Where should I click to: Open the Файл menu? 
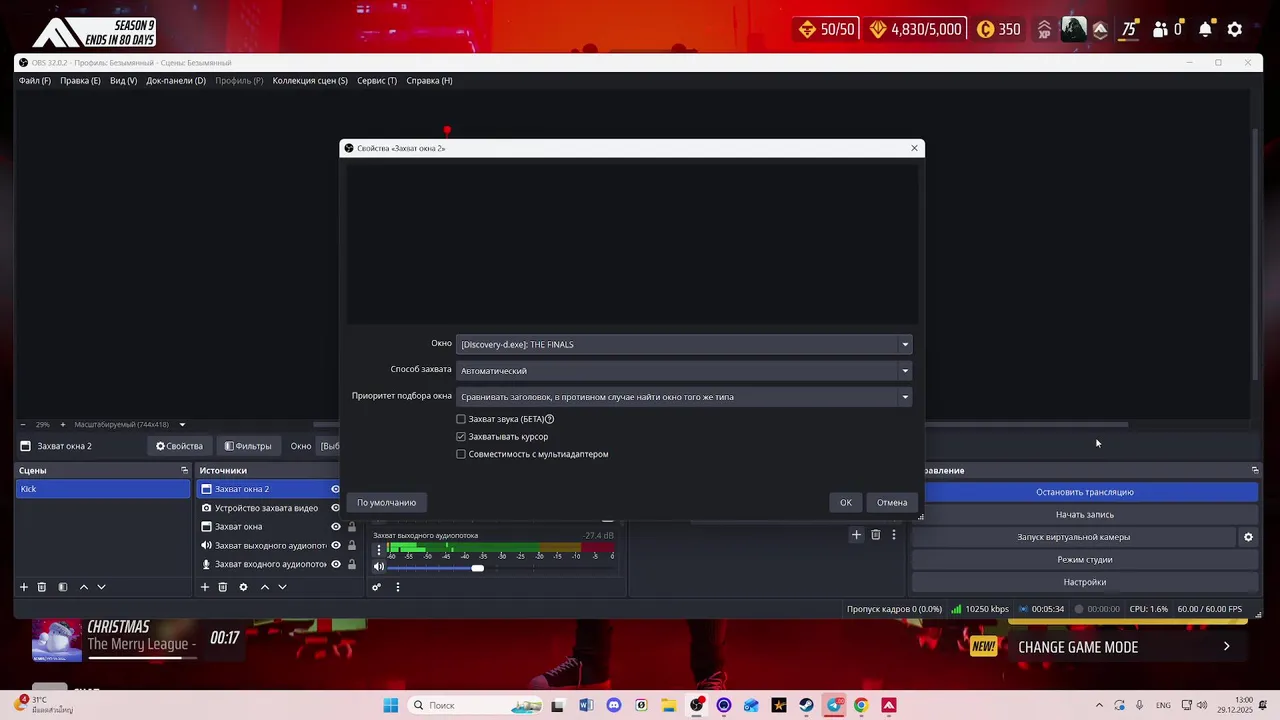(x=35, y=80)
